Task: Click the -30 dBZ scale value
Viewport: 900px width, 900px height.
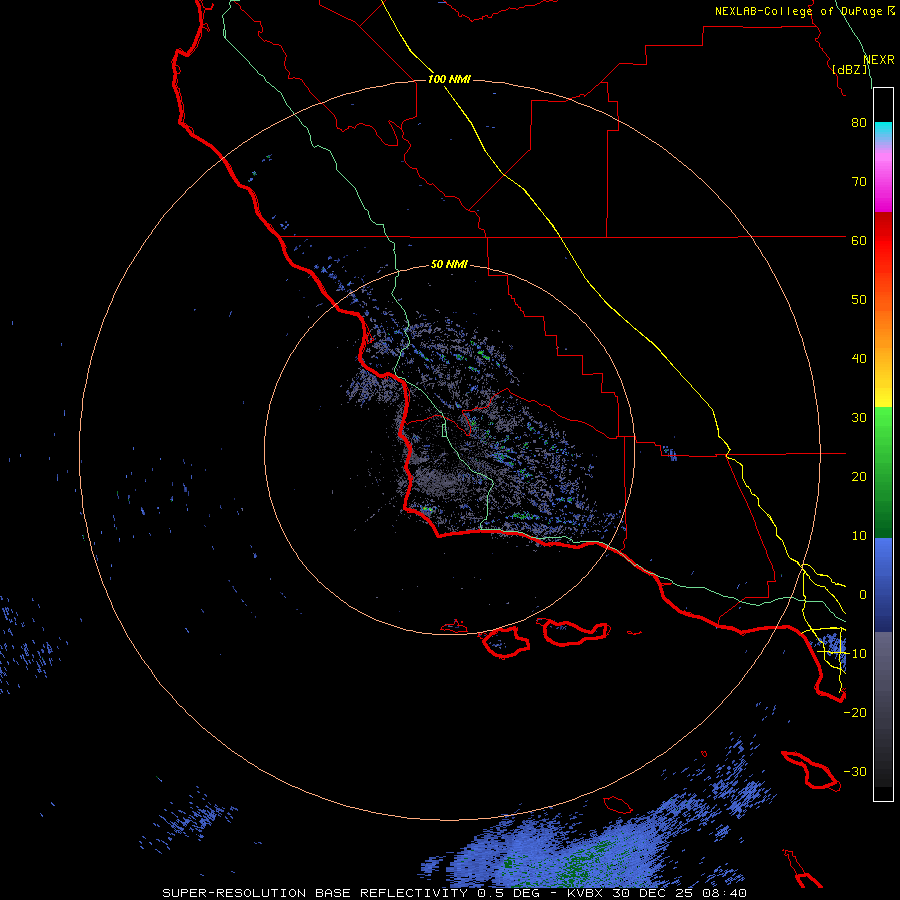Action: click(855, 772)
